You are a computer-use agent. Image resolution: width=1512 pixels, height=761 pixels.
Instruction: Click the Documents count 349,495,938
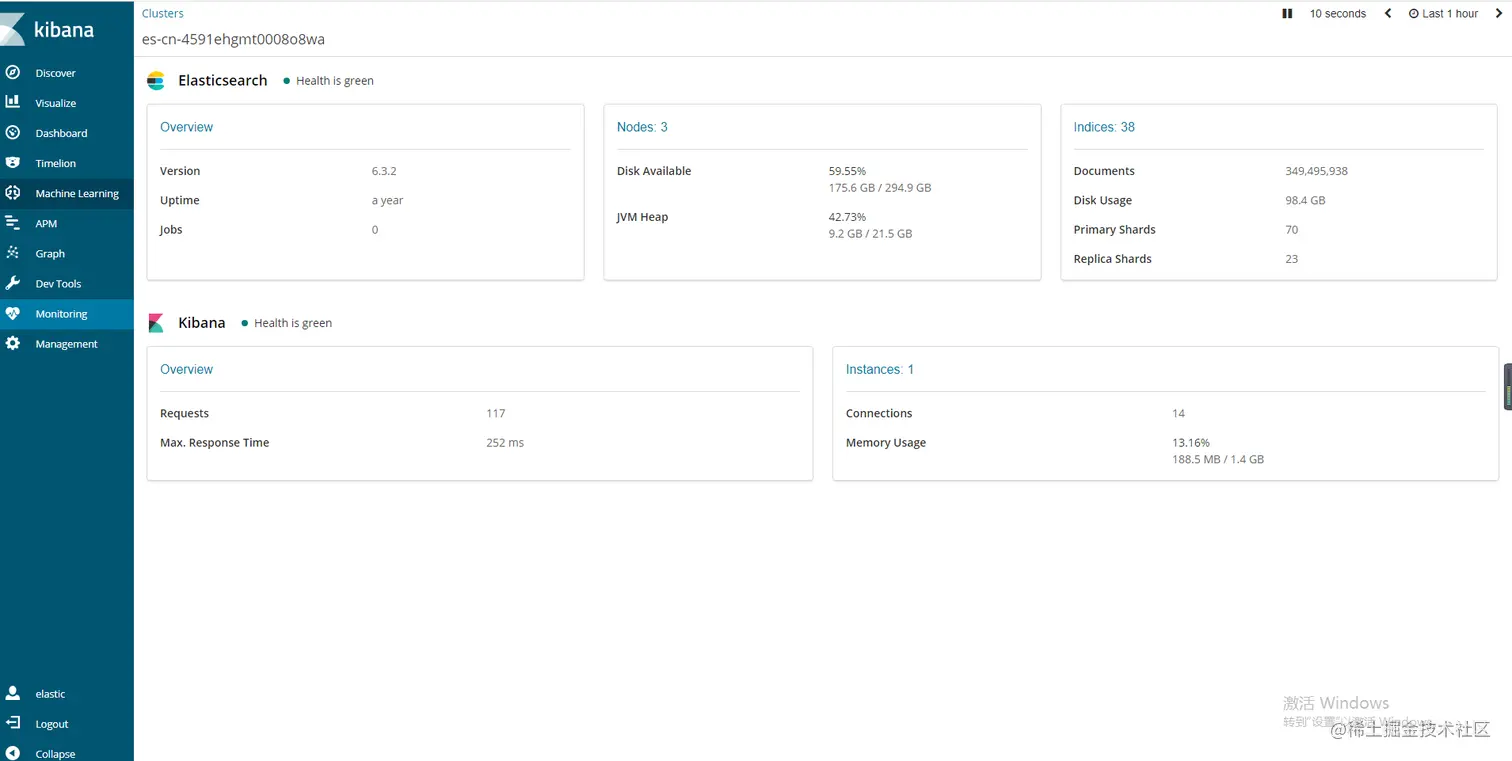(1317, 171)
